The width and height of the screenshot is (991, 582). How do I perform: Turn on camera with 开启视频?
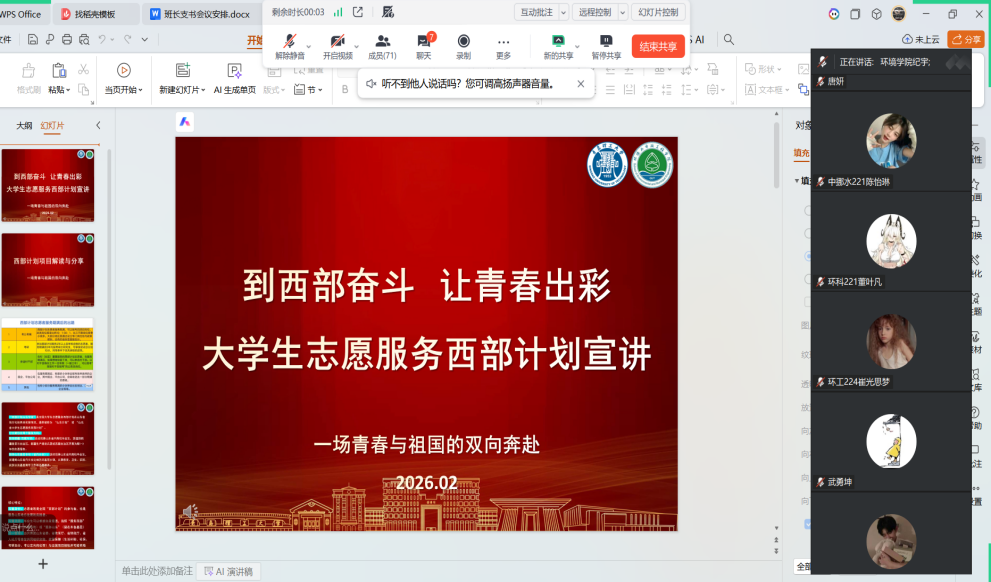338,46
